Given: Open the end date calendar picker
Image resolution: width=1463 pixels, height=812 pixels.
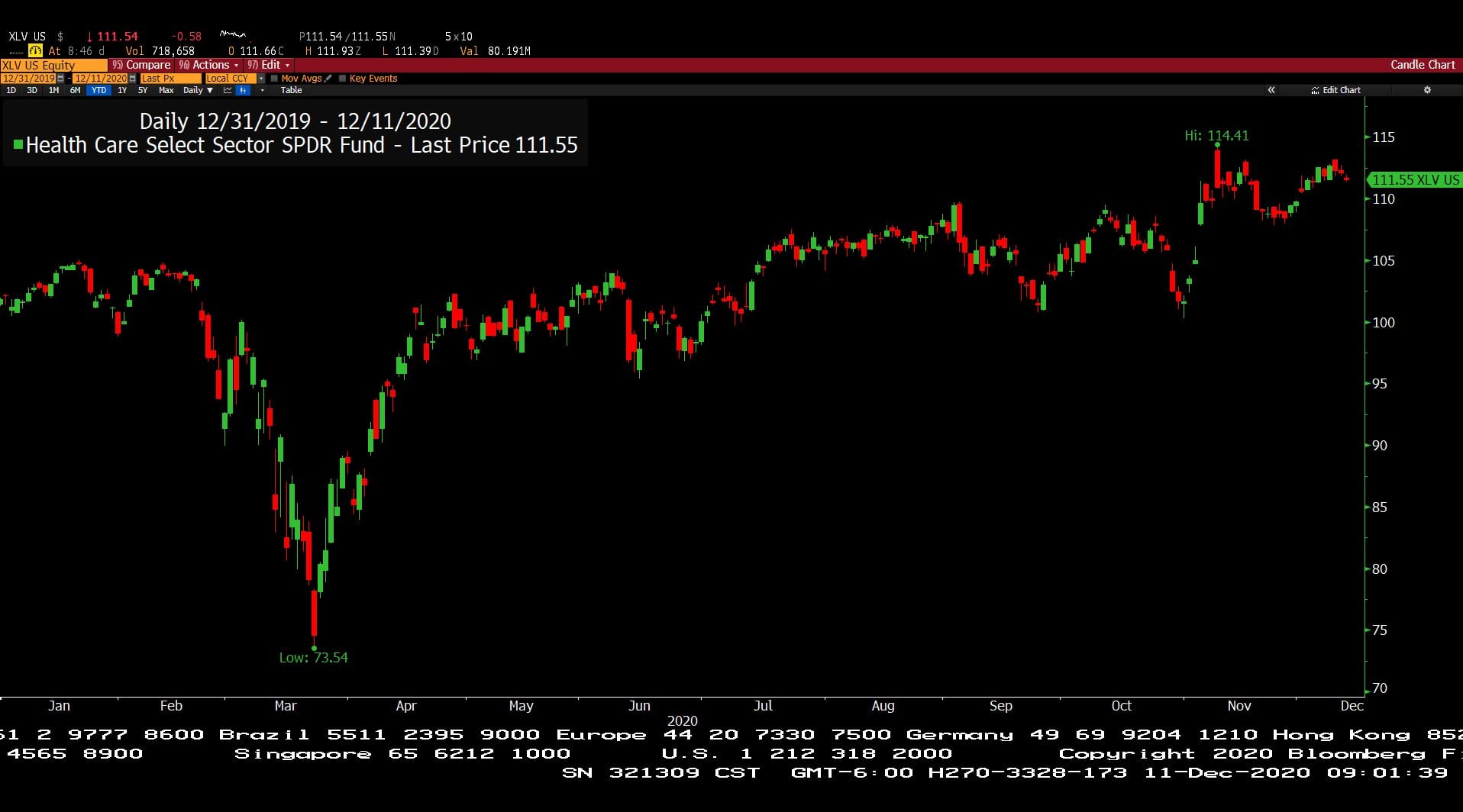Looking at the screenshot, I should pyautogui.click(x=132, y=79).
